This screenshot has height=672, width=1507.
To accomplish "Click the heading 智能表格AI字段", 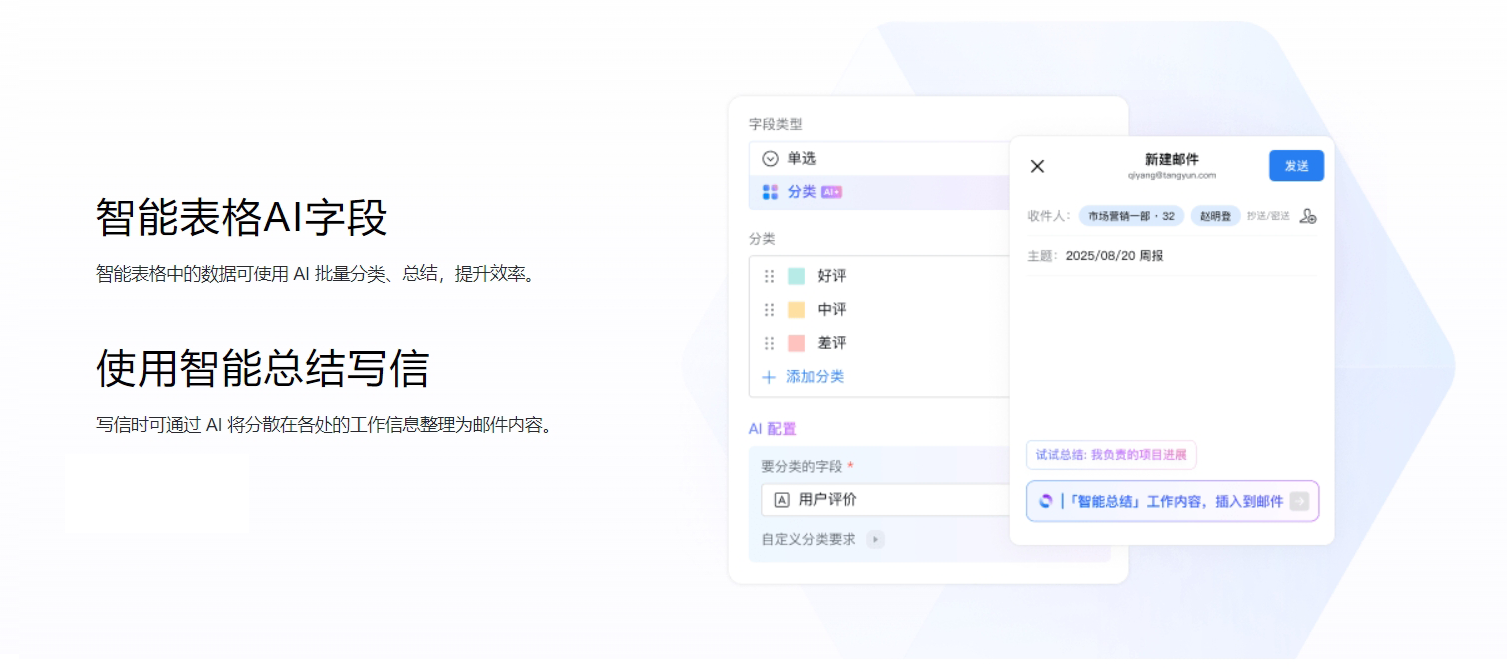I will (x=242, y=217).
